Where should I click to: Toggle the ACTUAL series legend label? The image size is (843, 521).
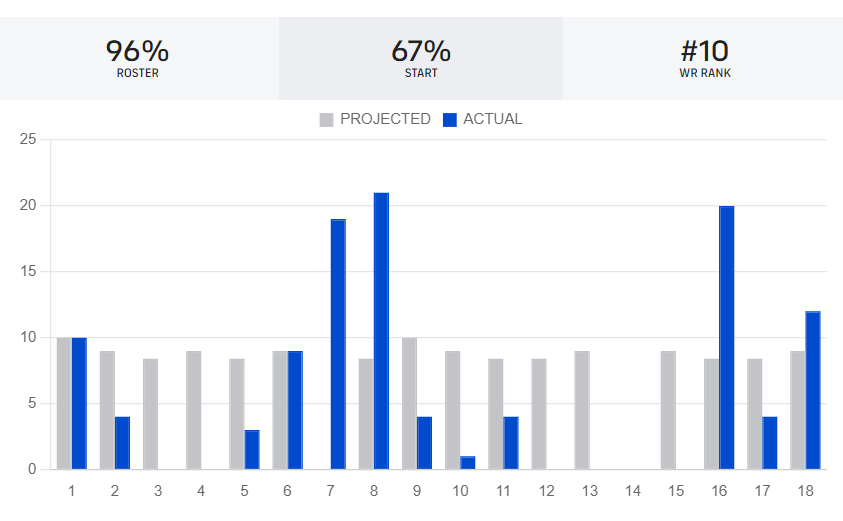click(493, 119)
